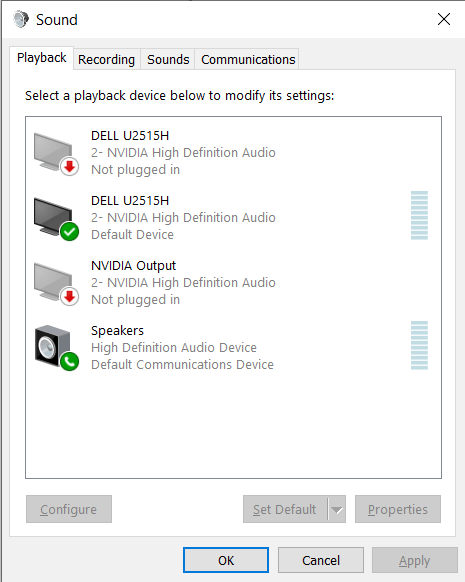Click the Properties button
Viewport: 465px width, 582px height.
coord(398,509)
